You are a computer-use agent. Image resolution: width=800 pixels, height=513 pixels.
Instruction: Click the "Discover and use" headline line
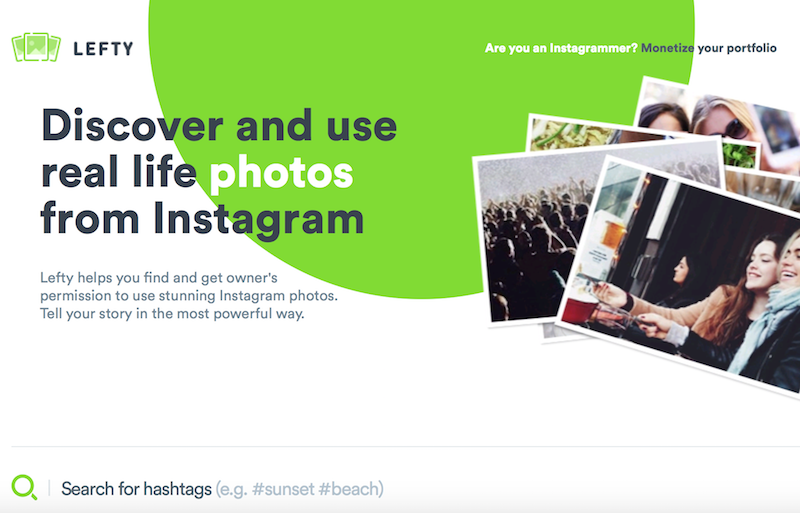(x=219, y=126)
